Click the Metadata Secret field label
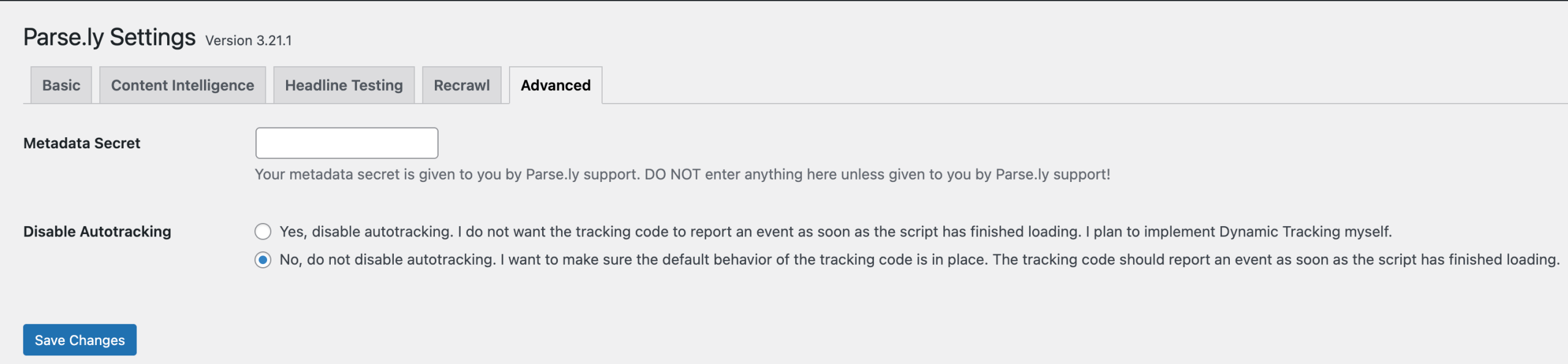 [82, 143]
